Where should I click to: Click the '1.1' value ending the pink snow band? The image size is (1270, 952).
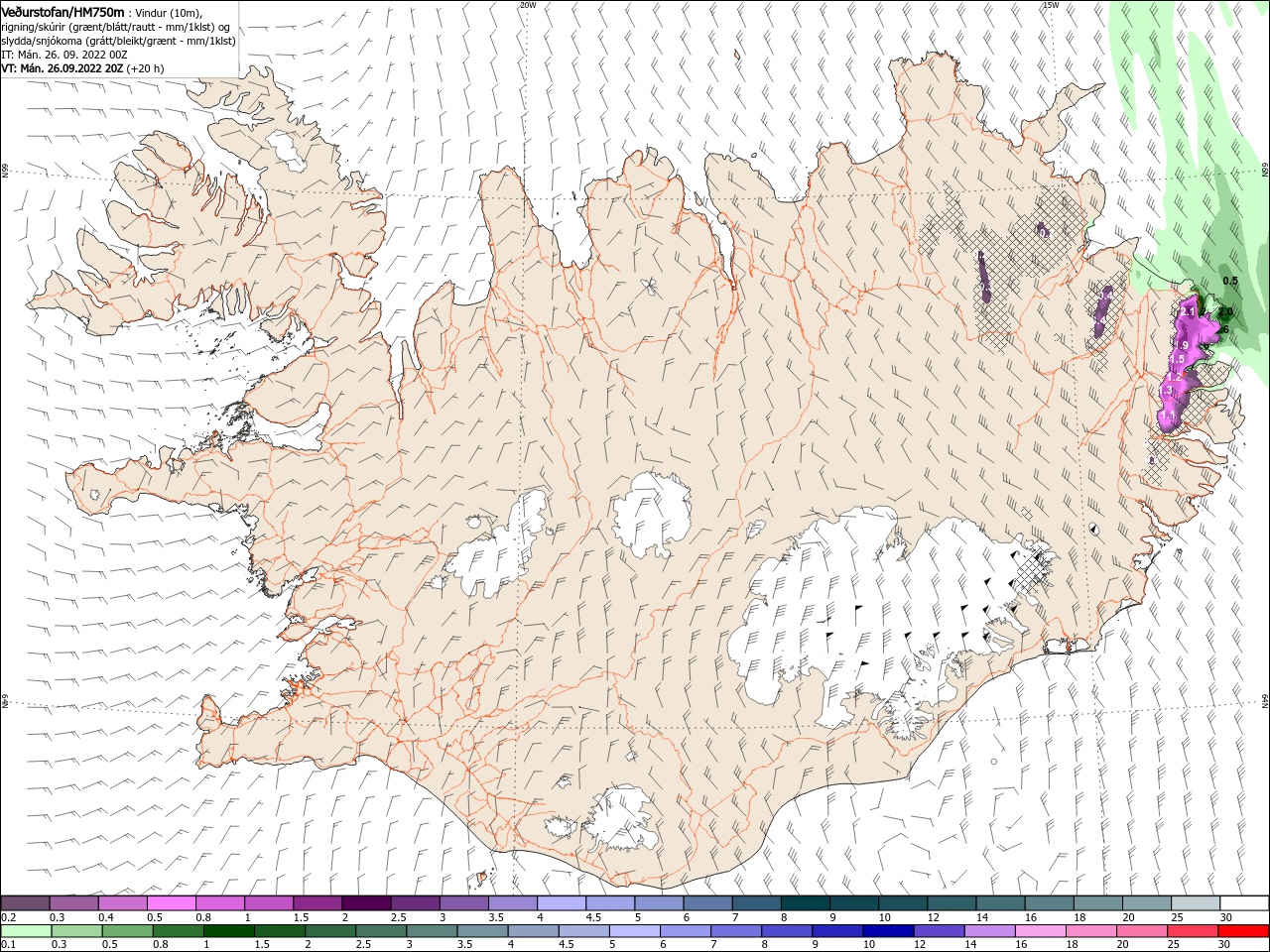[1169, 416]
